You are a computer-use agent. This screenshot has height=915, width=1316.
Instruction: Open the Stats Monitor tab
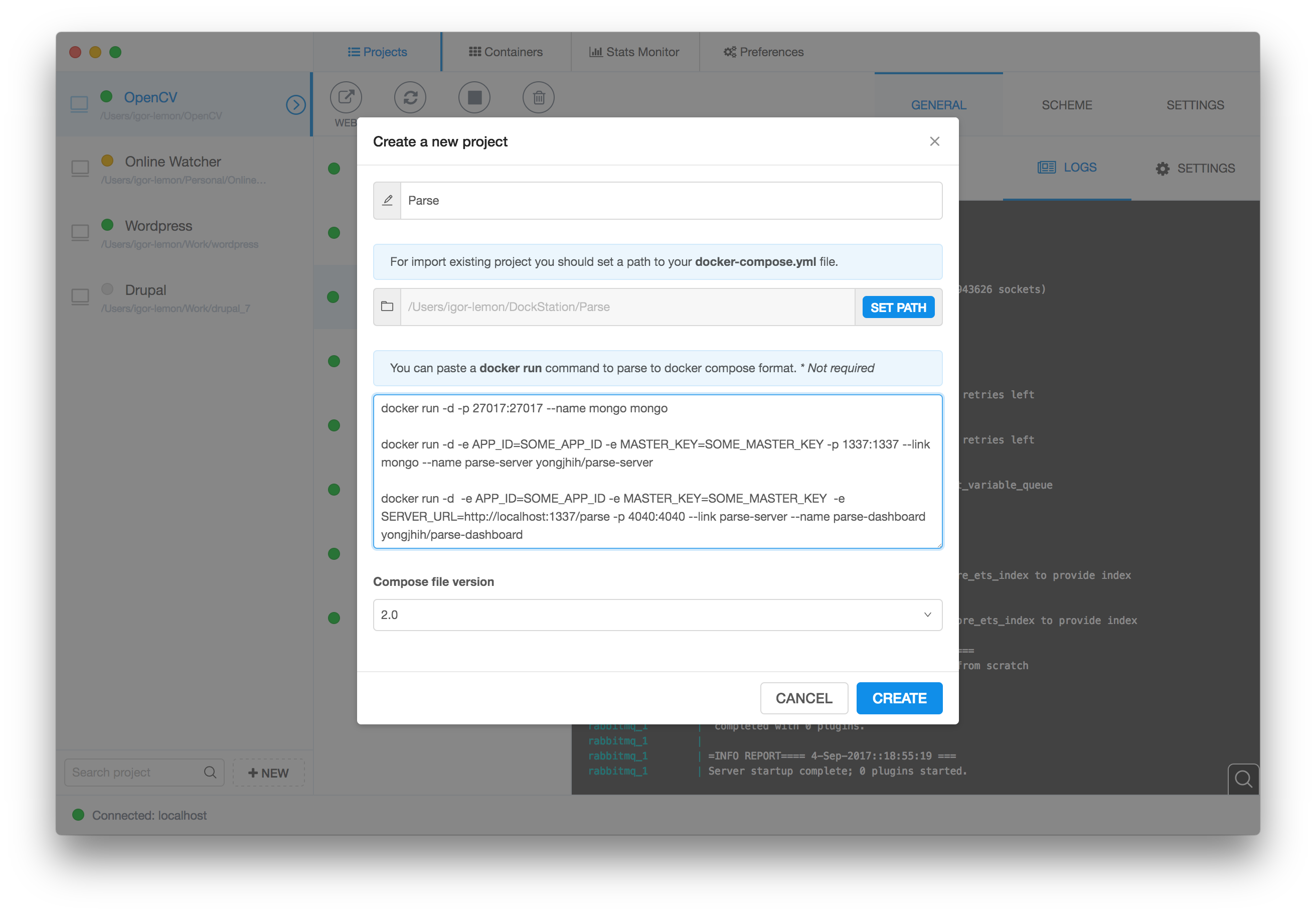(634, 52)
